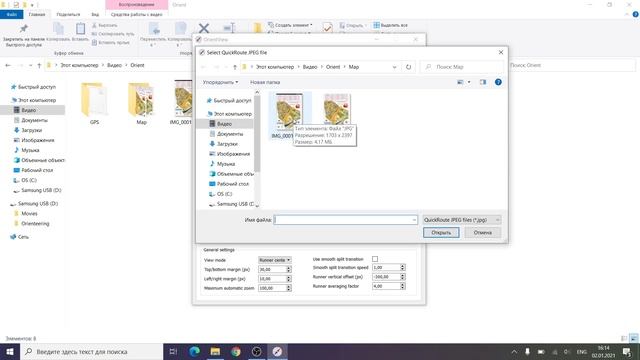The image size is (640, 360).
Task: Refresh the Map folder listing in dialog
Action: click(x=408, y=67)
